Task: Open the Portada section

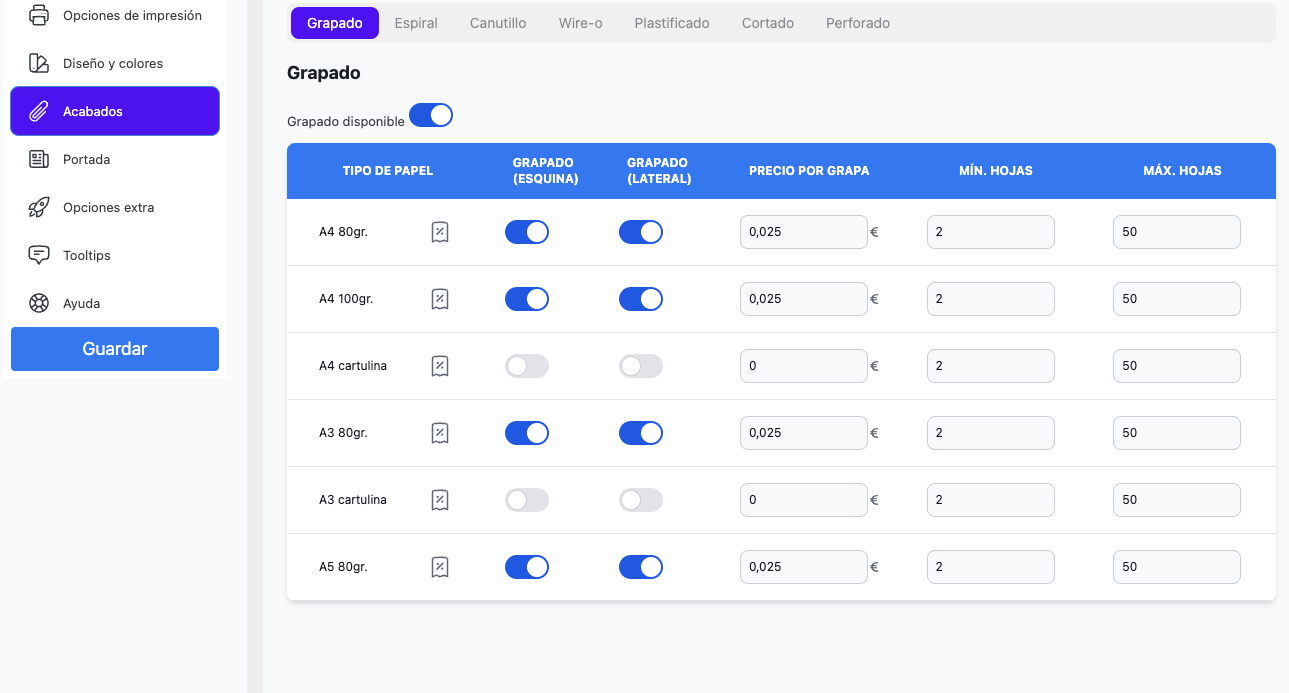Action: (115, 159)
